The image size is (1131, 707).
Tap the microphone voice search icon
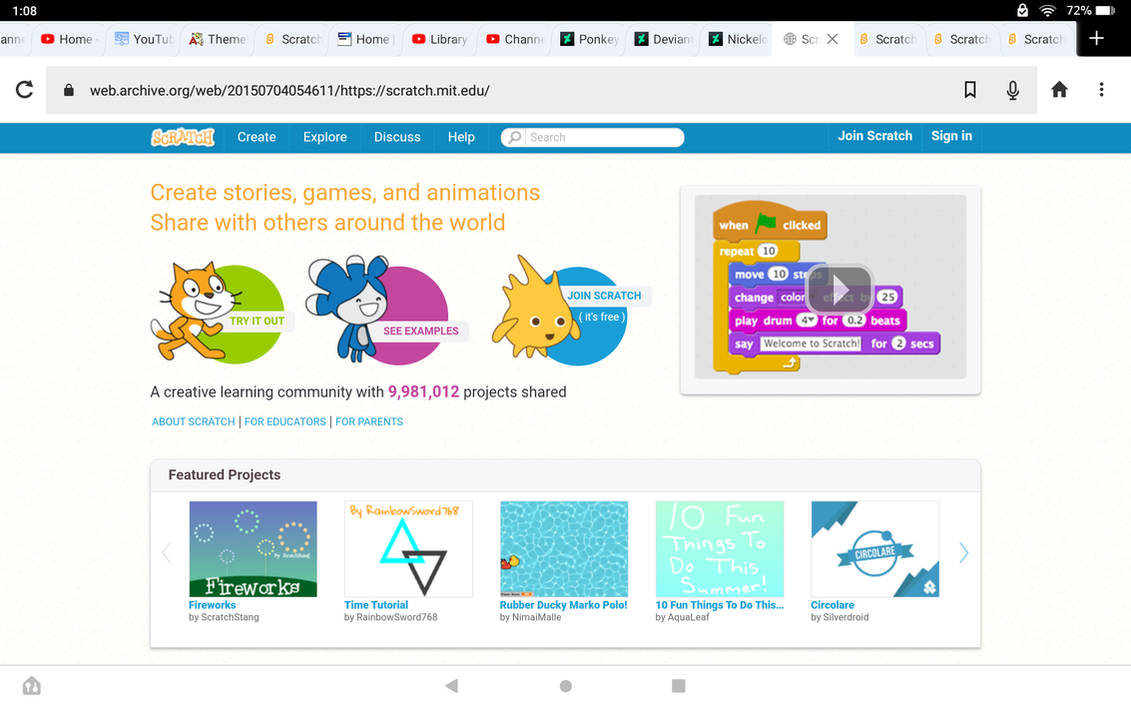point(1013,89)
